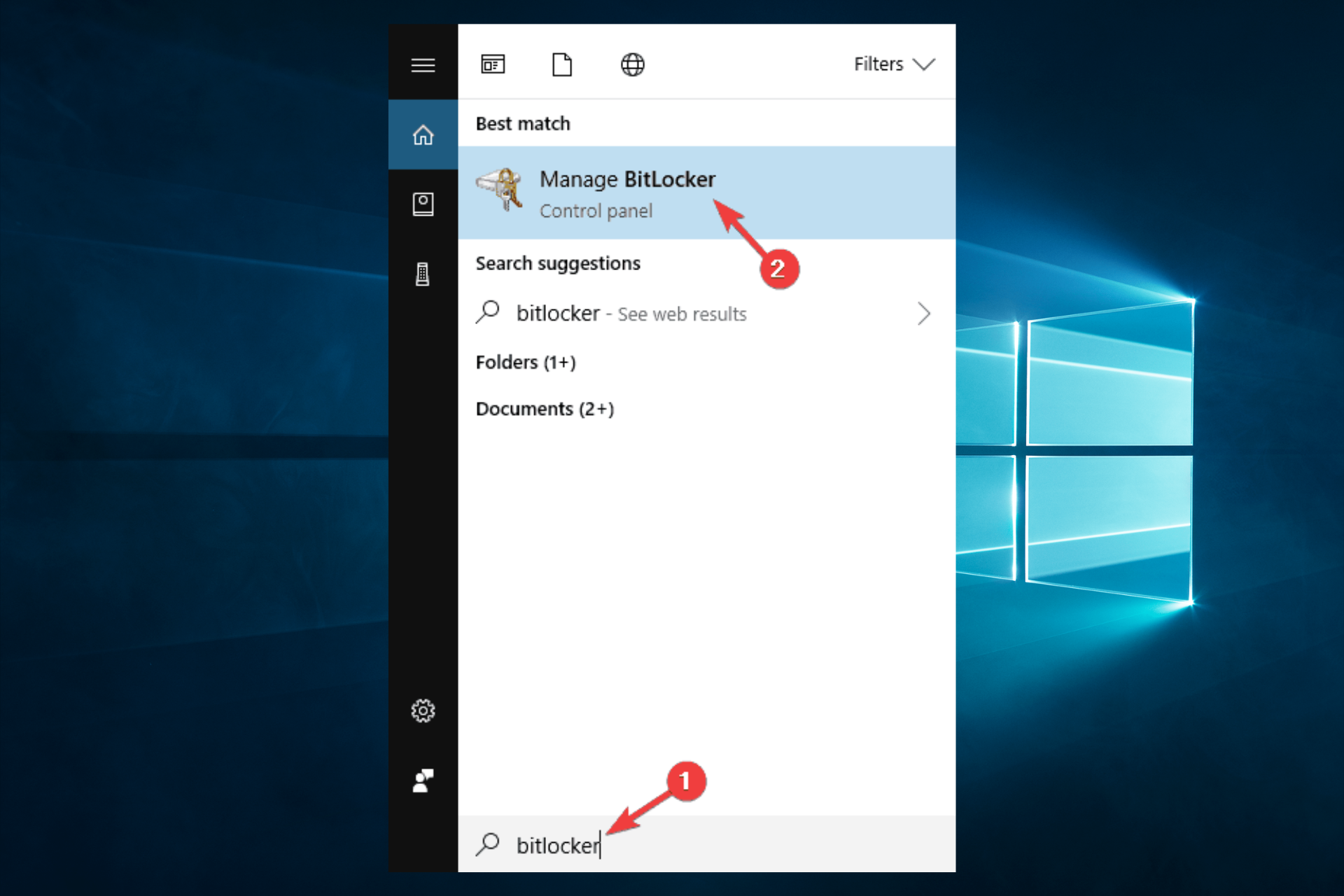Click the search box containing bitlocker

(x=706, y=844)
